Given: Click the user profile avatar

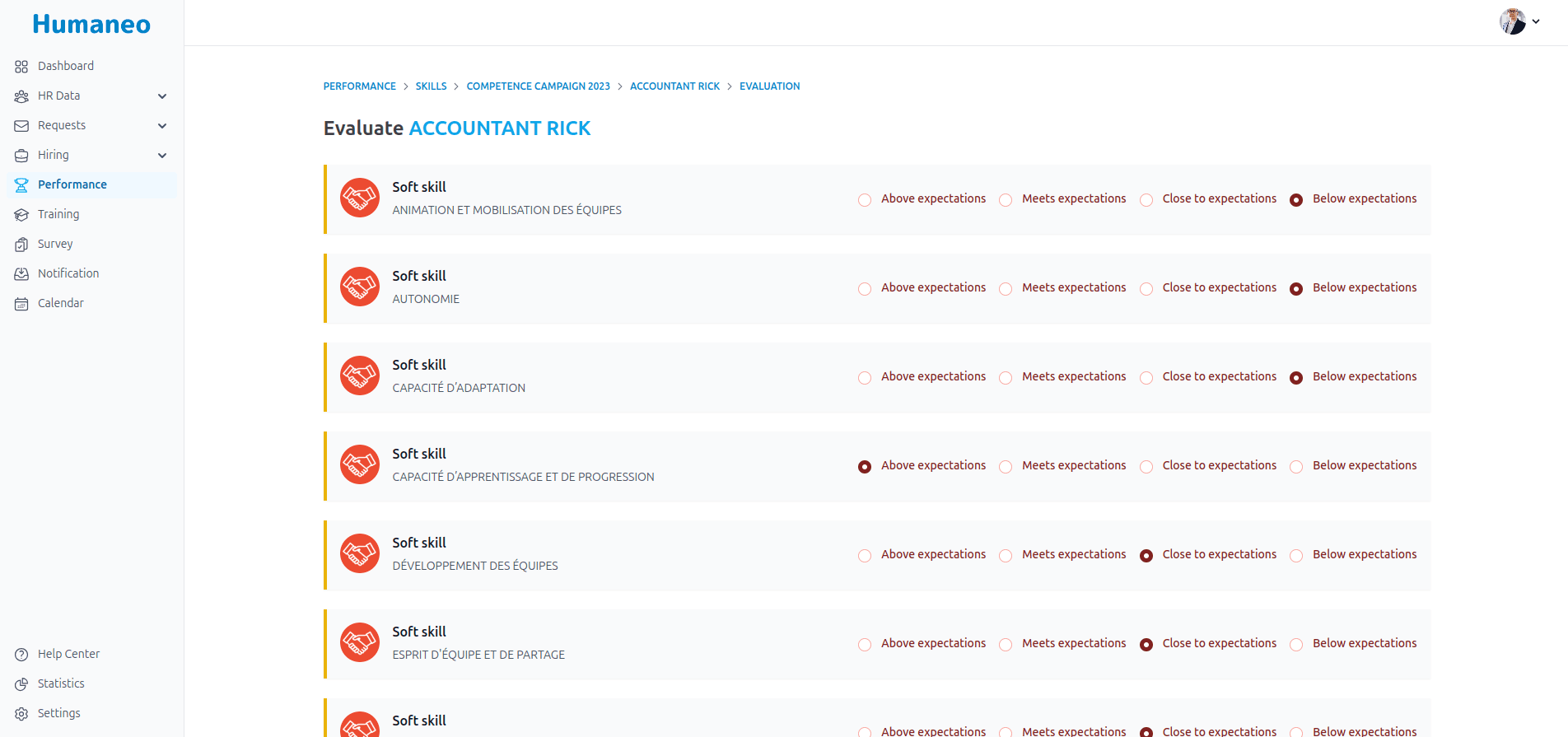Looking at the screenshot, I should 1513,21.
